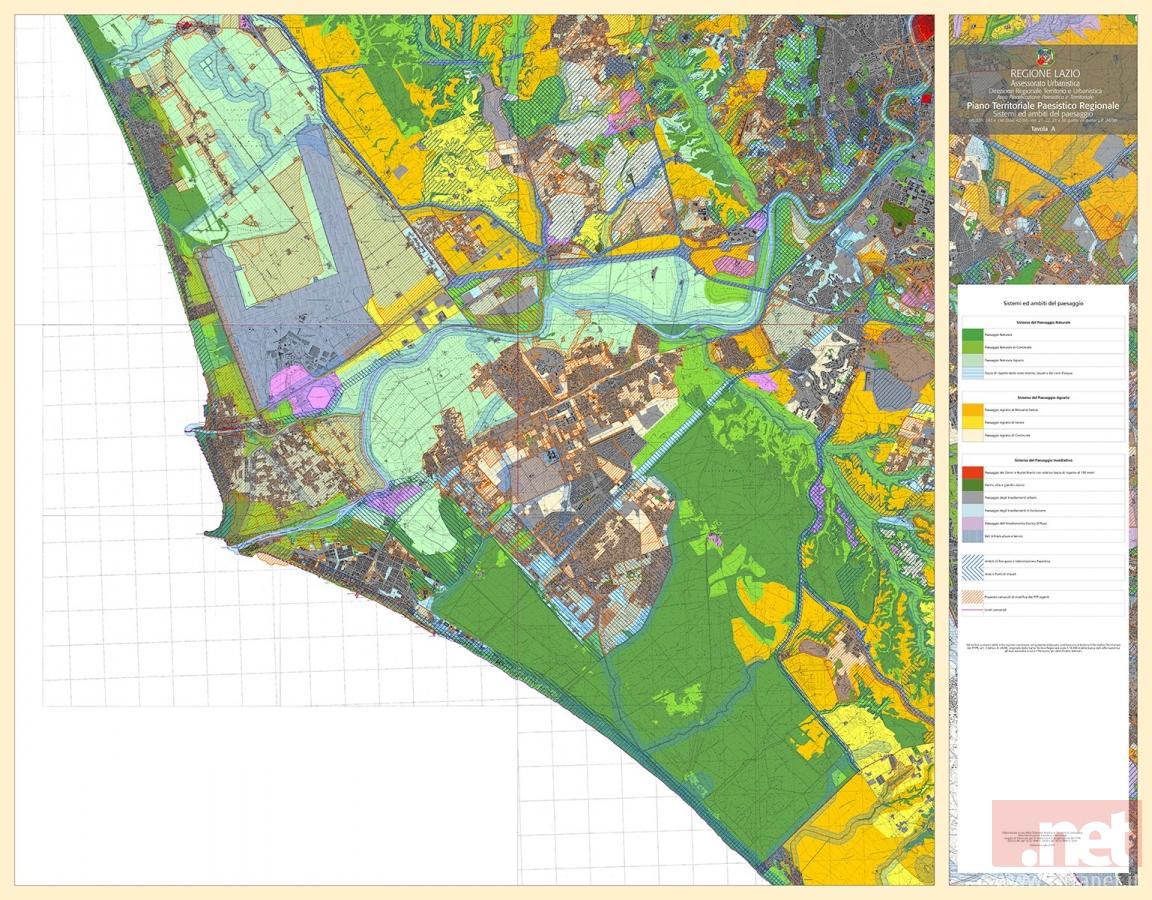Select the Paesaggio Naturale dark green swatch

[x=971, y=336]
